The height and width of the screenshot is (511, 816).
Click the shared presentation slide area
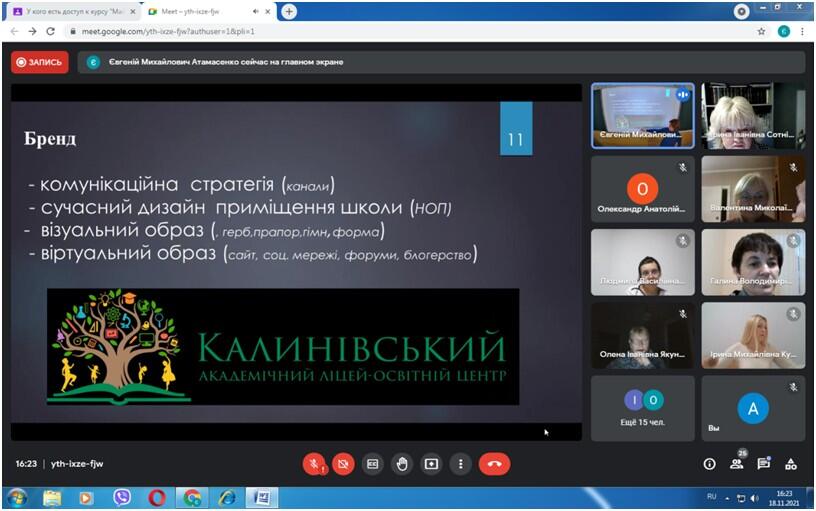click(296, 262)
